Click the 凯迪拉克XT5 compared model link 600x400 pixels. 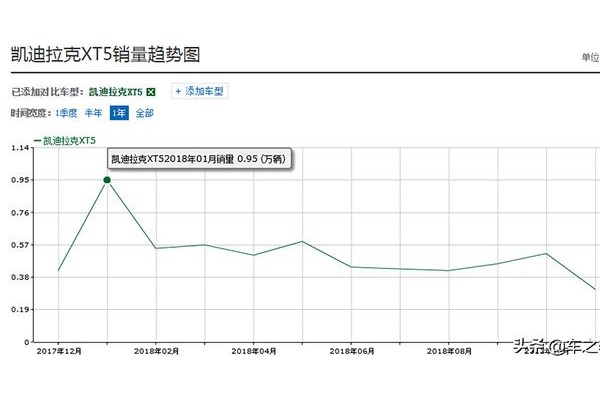click(116, 92)
